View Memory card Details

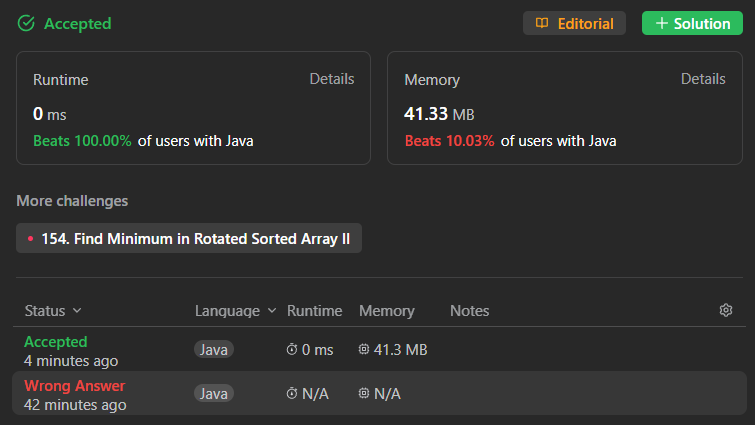point(703,79)
